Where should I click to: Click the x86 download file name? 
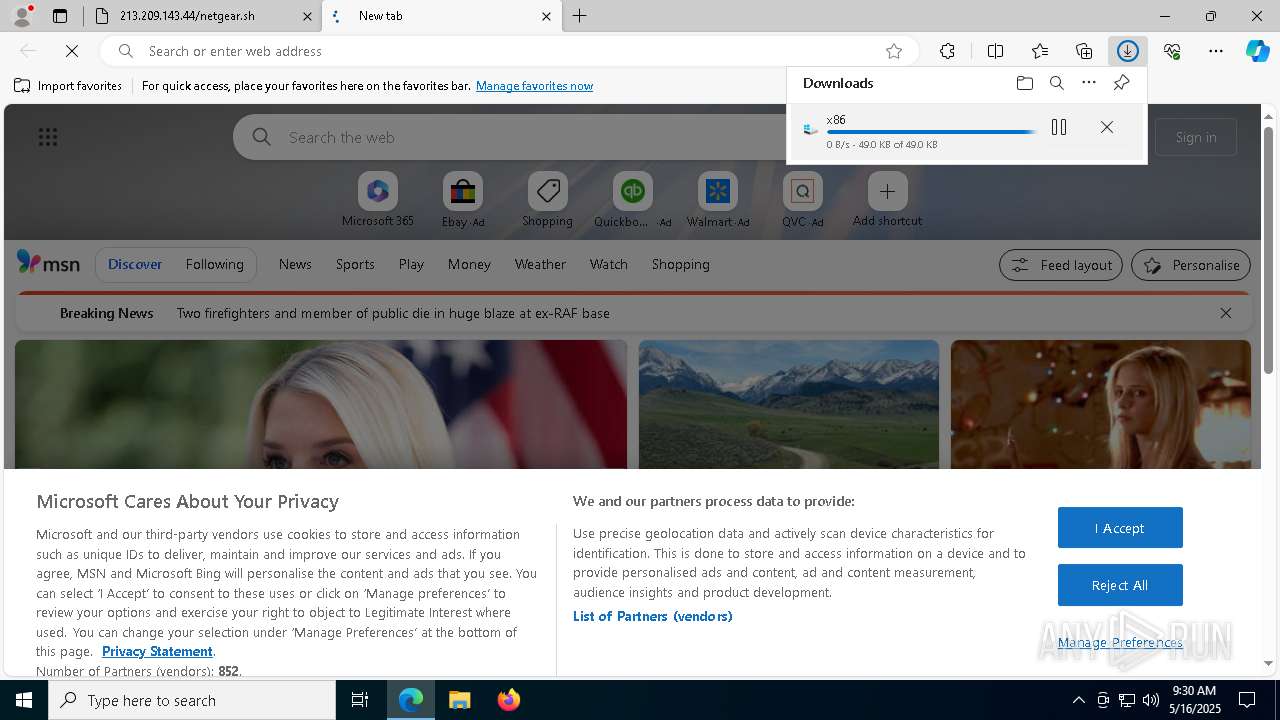836,120
